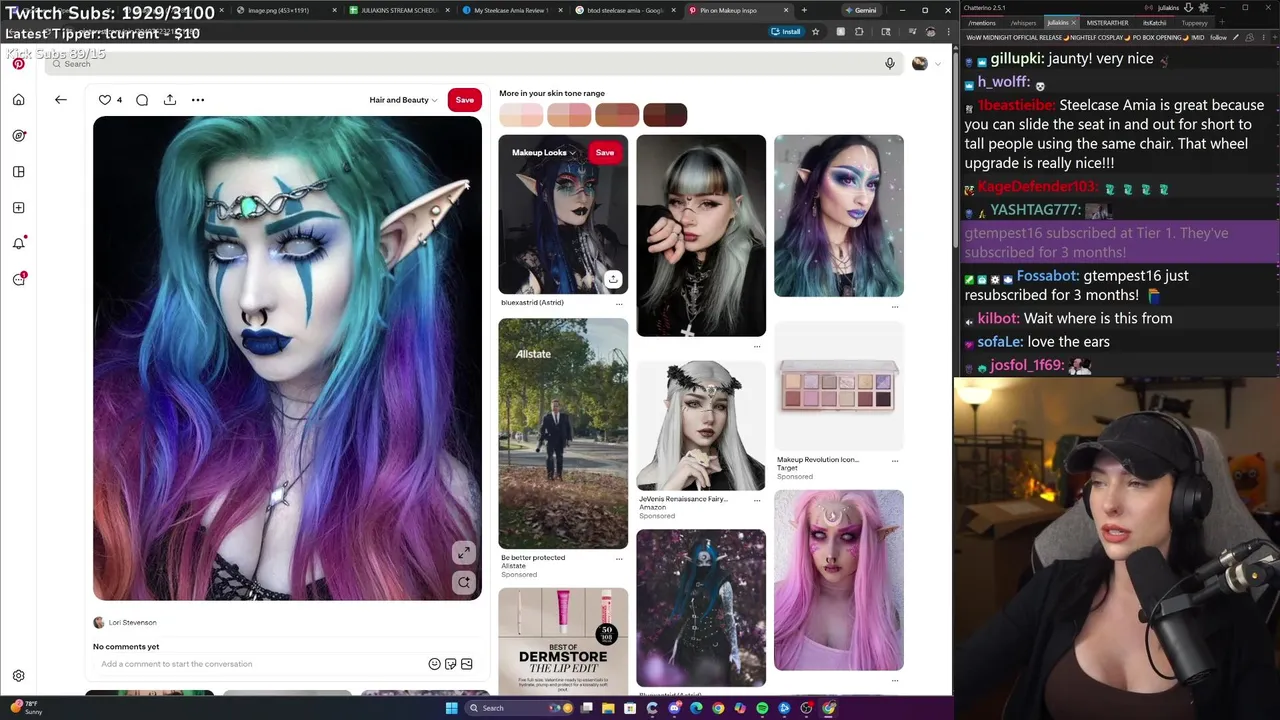This screenshot has width=1280, height=720.
Task: Open a new browser tab
Action: click(x=804, y=10)
